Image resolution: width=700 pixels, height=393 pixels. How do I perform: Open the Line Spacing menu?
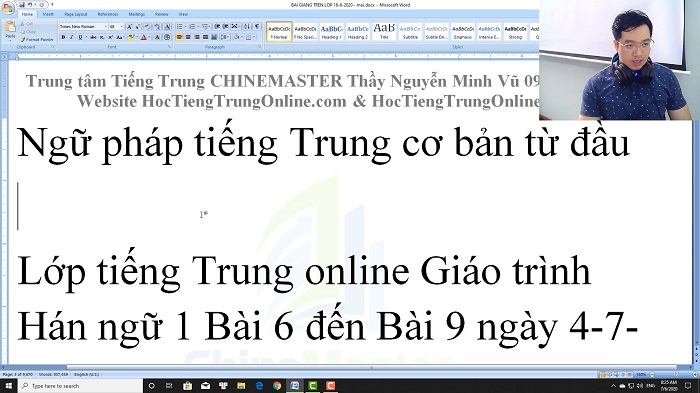[x=225, y=38]
